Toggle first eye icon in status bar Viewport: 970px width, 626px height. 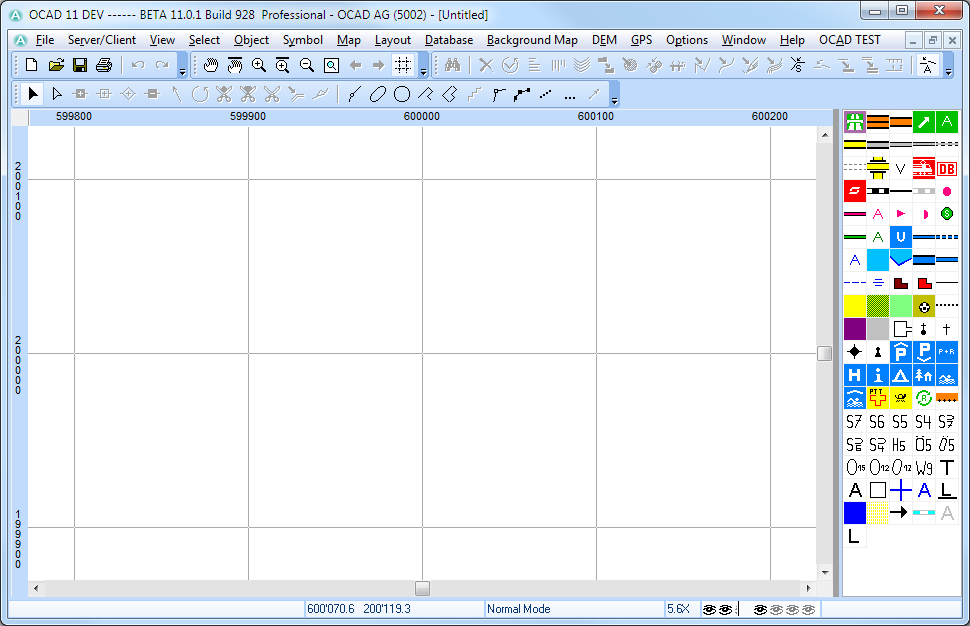click(710, 609)
